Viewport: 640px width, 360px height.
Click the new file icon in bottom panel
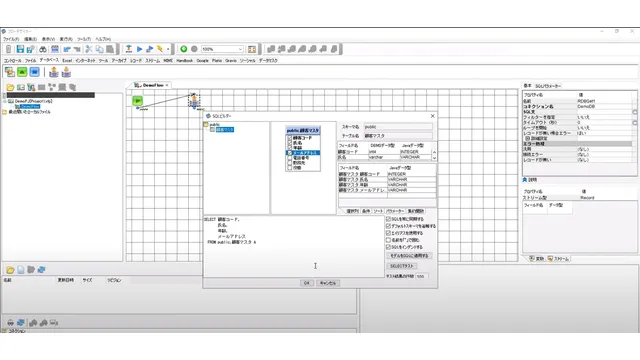(x=20, y=270)
